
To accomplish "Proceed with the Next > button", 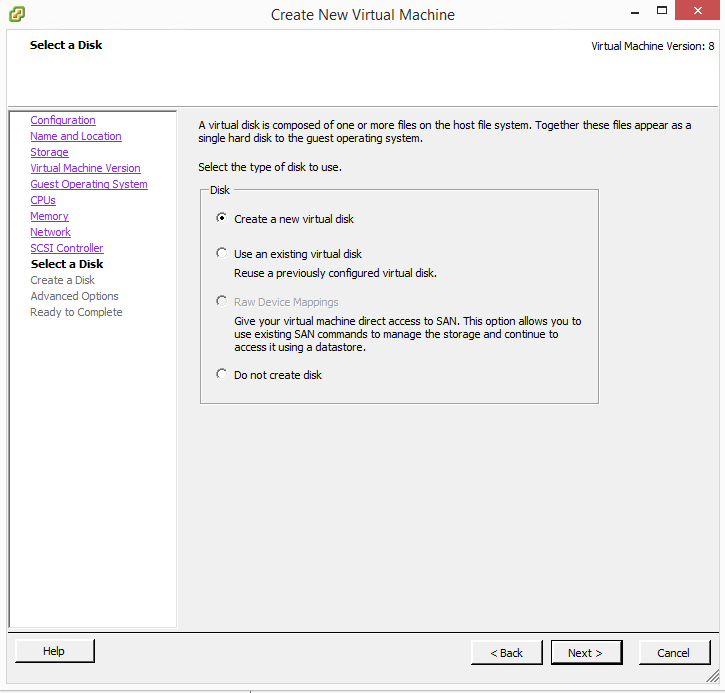I will 586,653.
